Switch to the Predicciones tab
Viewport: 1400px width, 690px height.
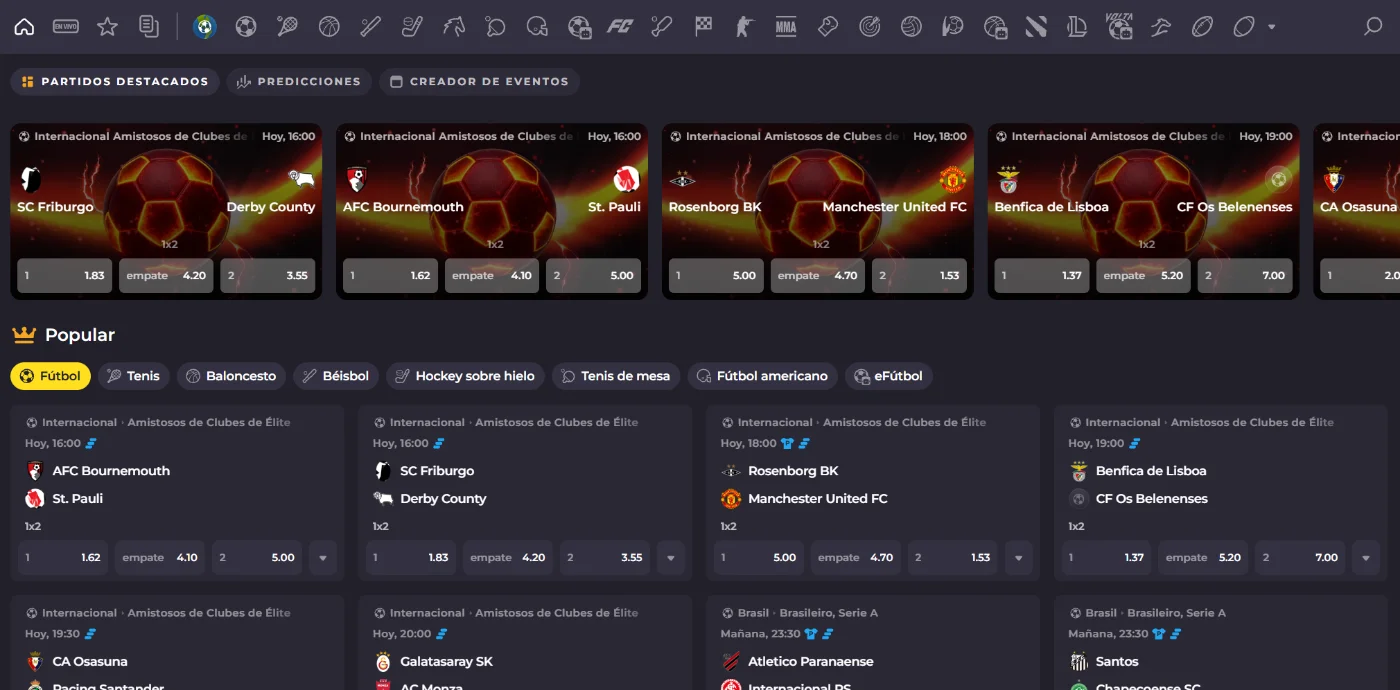tap(299, 82)
